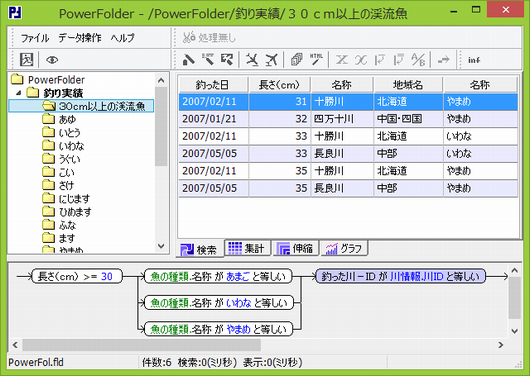The image size is (530, 376).
Task: Click the 四万十川 river cell
Action: click(x=342, y=119)
